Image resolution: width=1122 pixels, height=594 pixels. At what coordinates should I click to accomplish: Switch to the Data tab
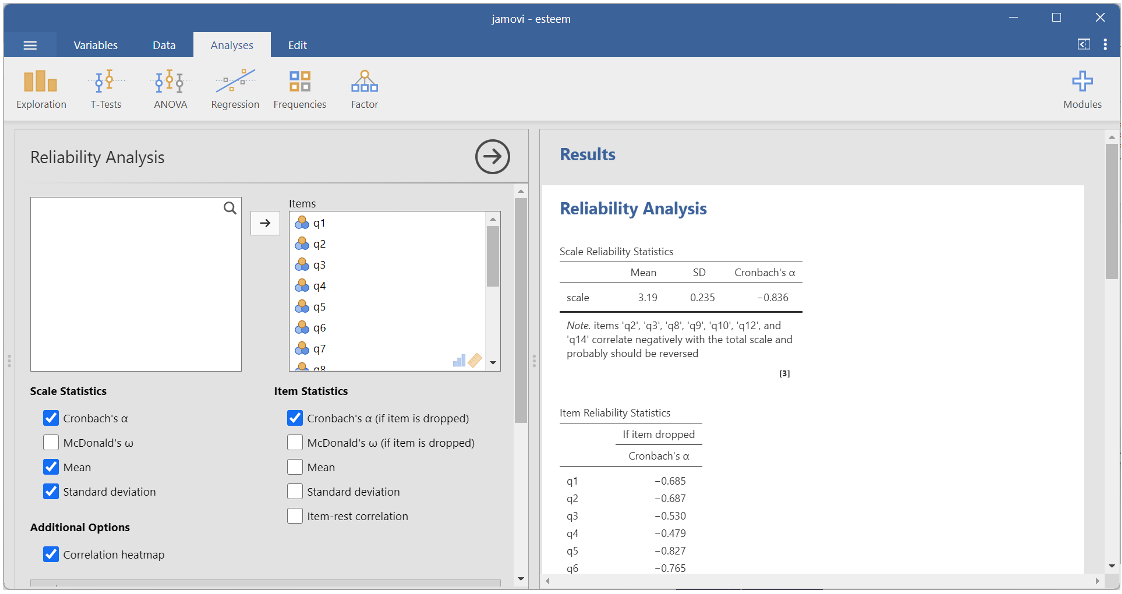click(164, 45)
